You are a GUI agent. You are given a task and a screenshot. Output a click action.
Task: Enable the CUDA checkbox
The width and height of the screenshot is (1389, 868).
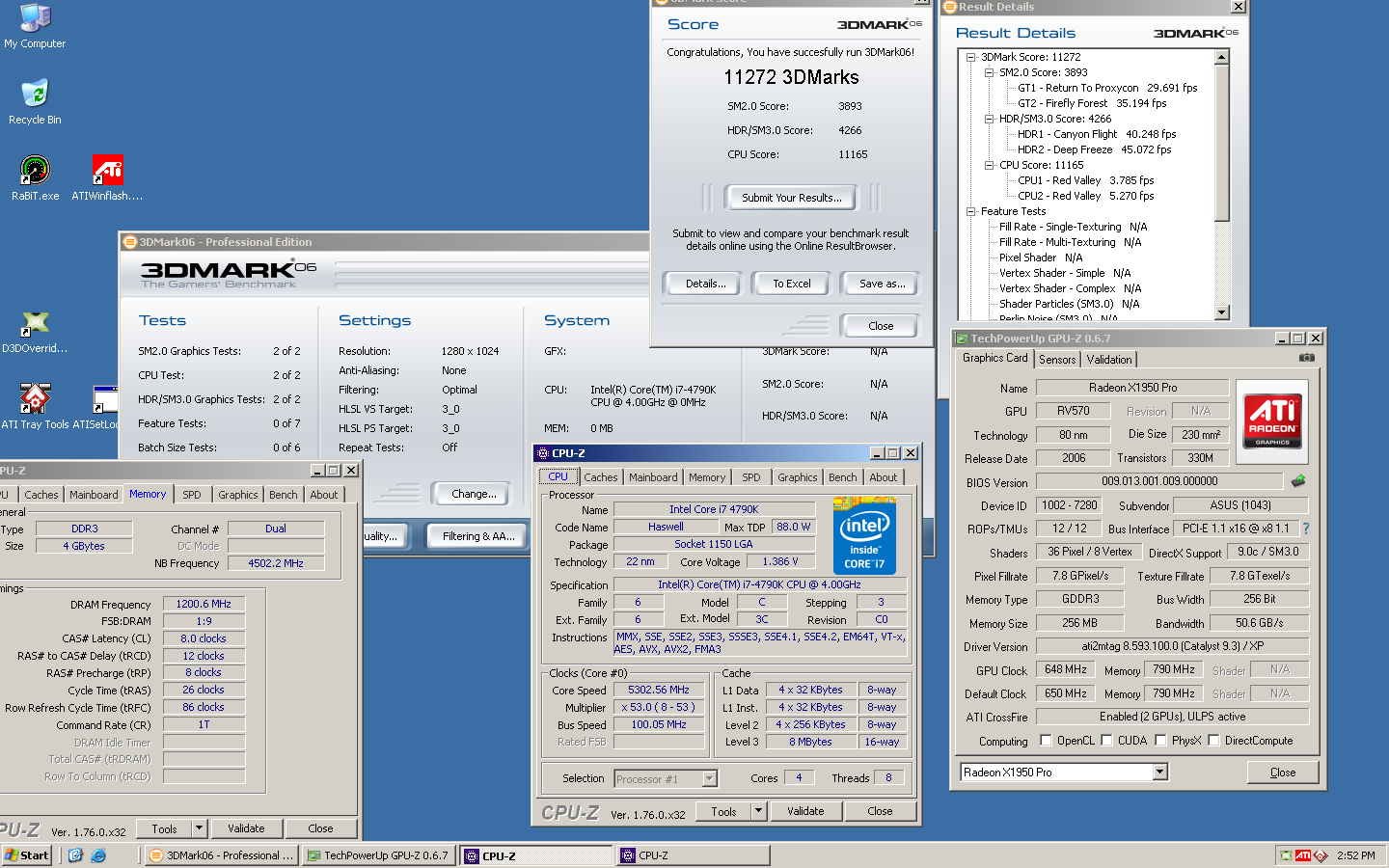coord(1106,741)
